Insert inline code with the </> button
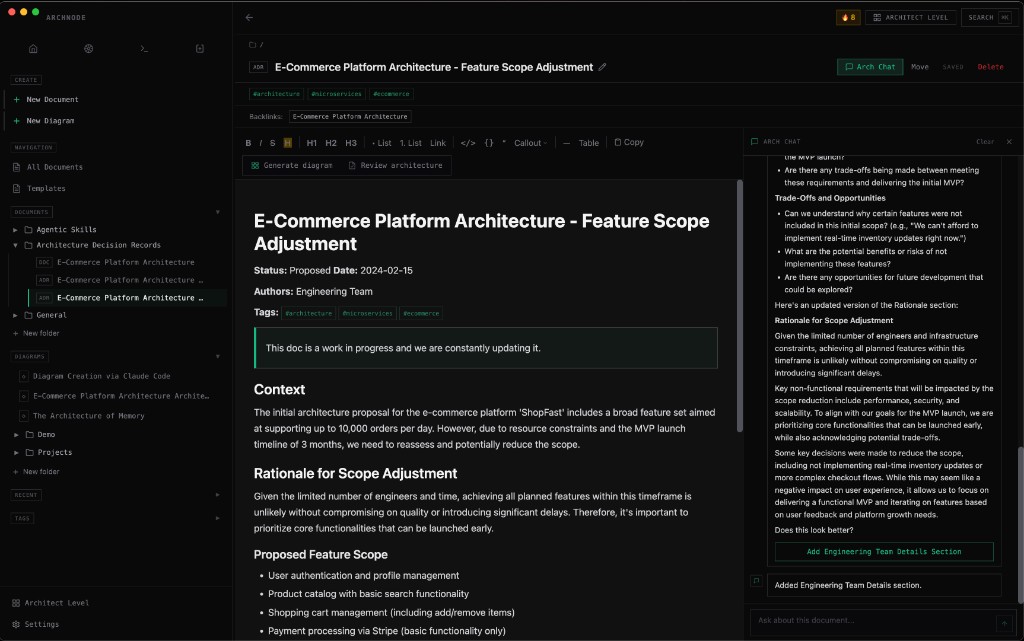This screenshot has height=641, width=1024. coord(468,142)
